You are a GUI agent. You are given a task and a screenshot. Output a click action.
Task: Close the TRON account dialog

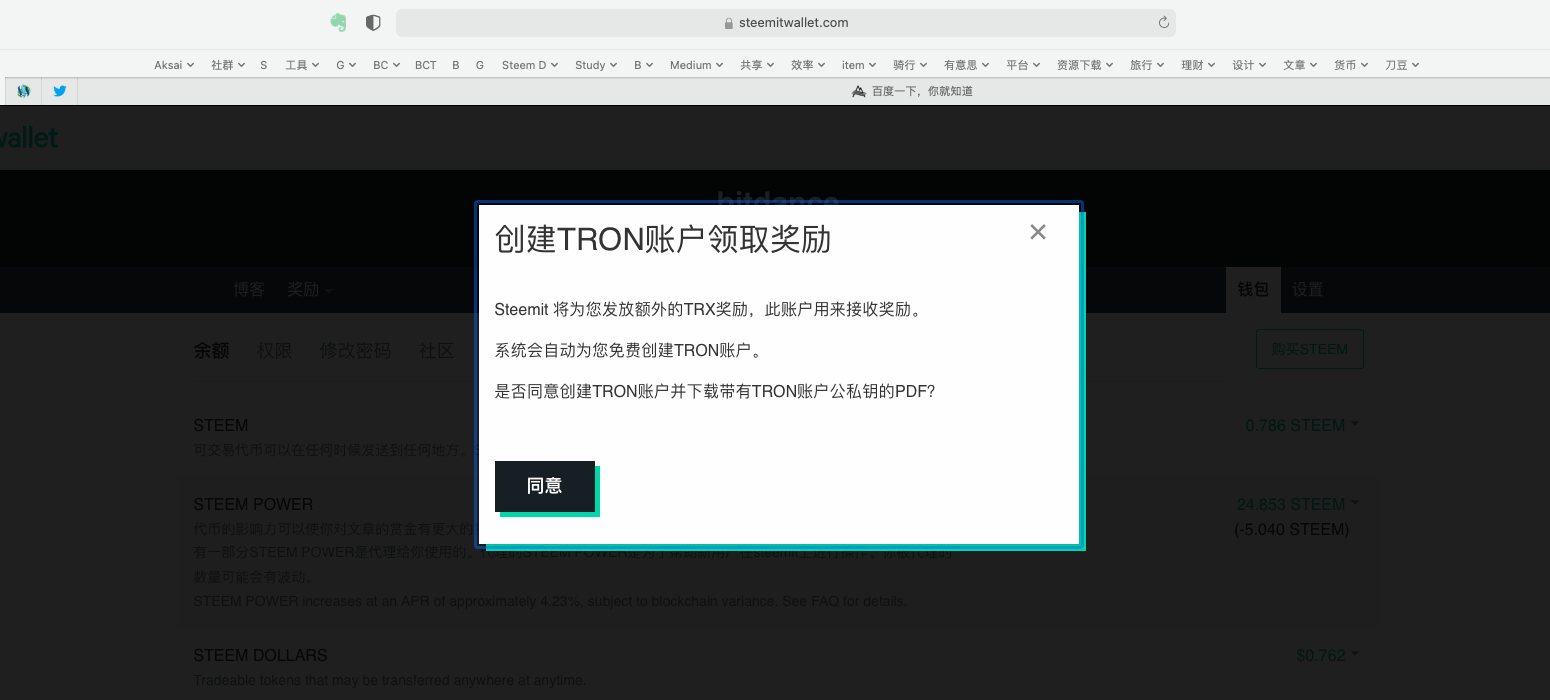coord(1038,232)
